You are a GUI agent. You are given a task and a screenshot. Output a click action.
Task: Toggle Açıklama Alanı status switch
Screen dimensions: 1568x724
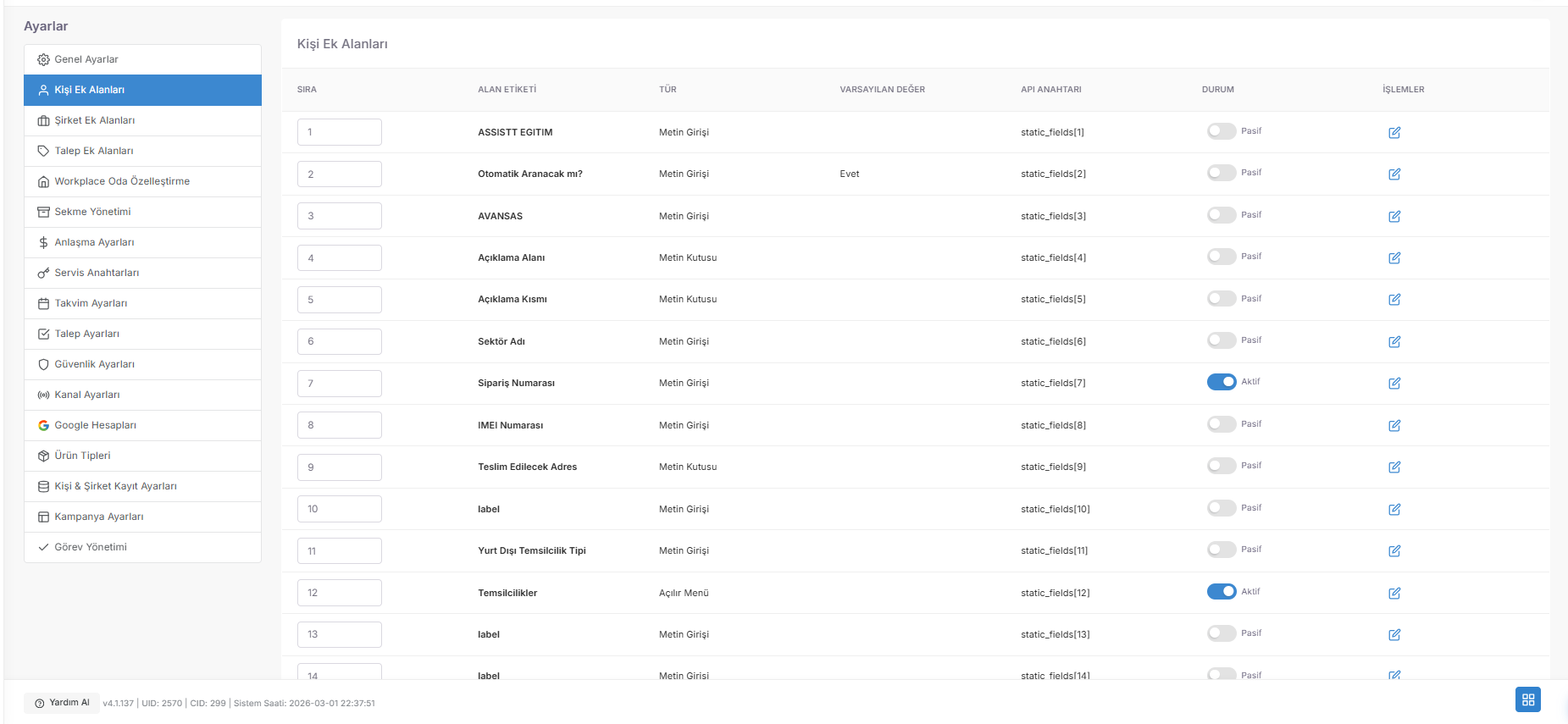pos(1222,257)
